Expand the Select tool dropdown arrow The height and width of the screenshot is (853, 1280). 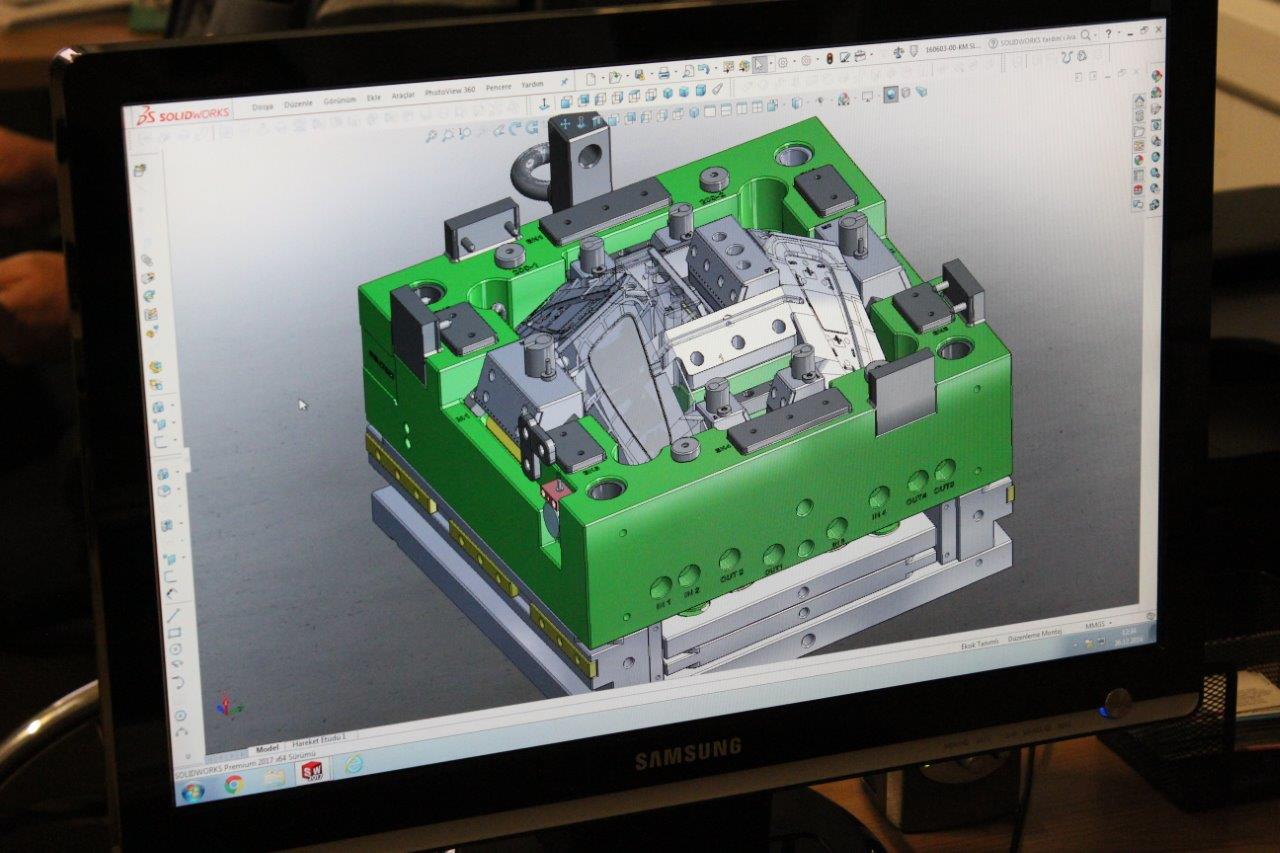[x=770, y=64]
